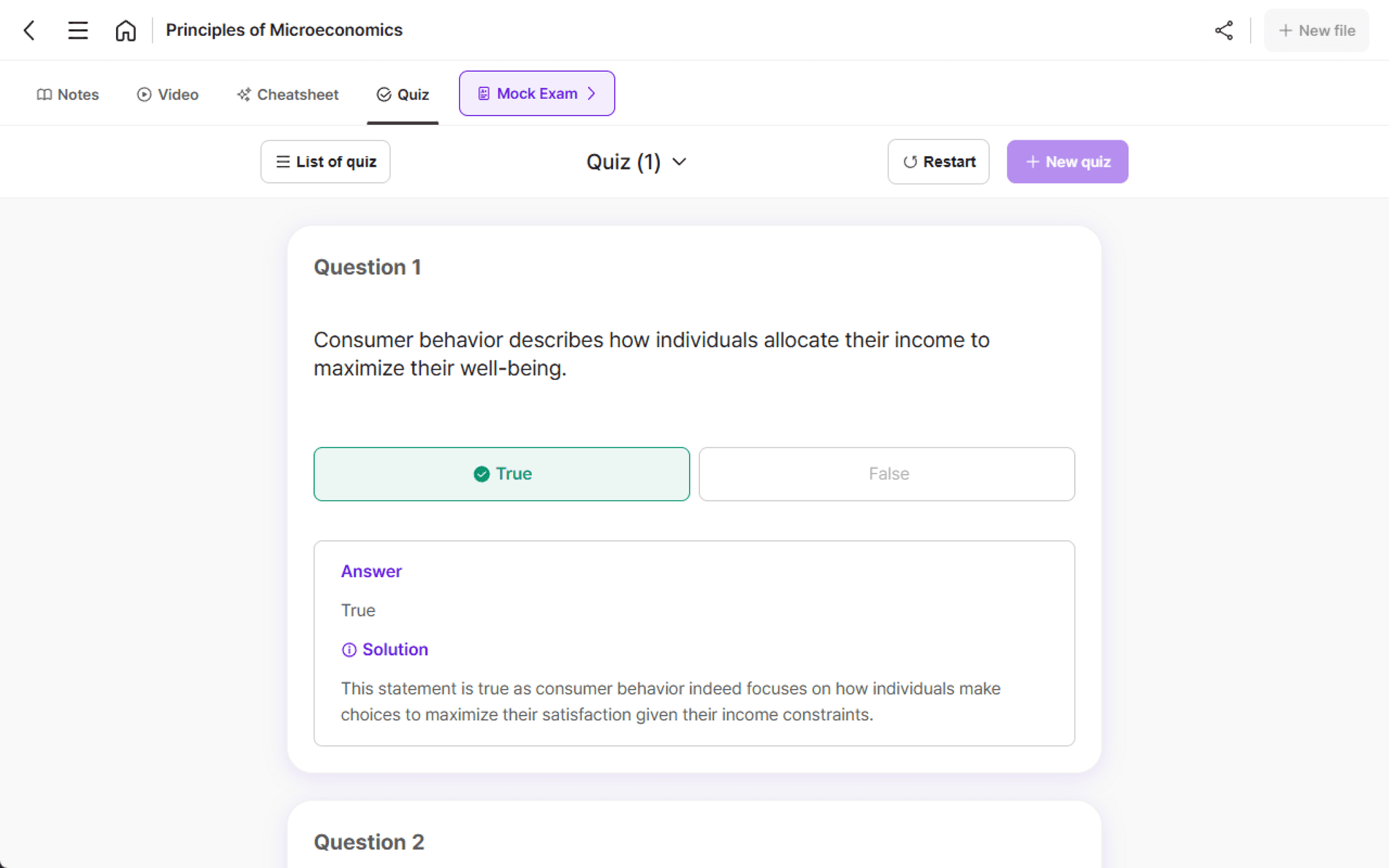Switch to the Quiz tab
This screenshot has height=868, width=1389.
pyautogui.click(x=402, y=94)
